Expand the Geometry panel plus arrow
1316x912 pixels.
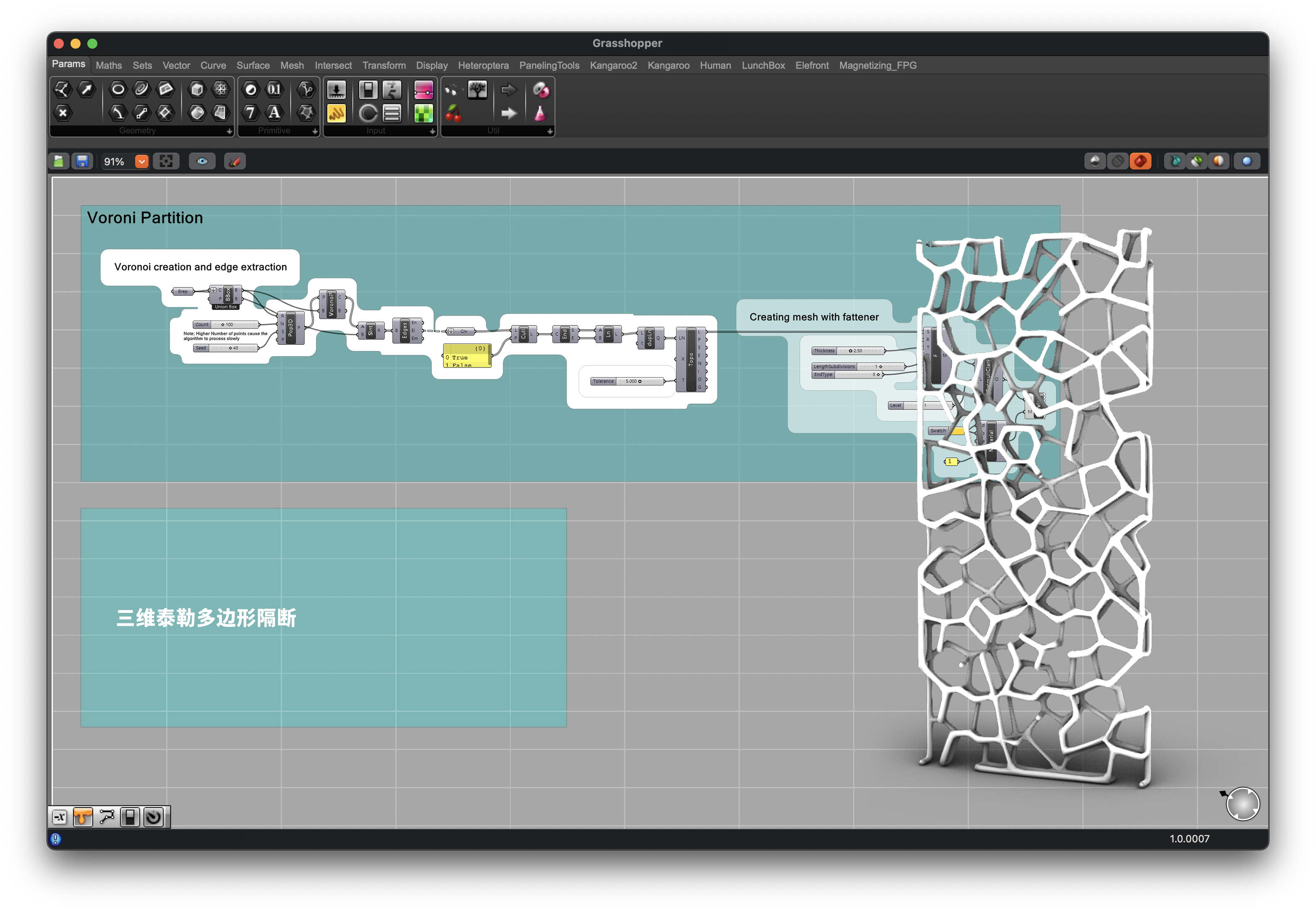click(x=229, y=131)
